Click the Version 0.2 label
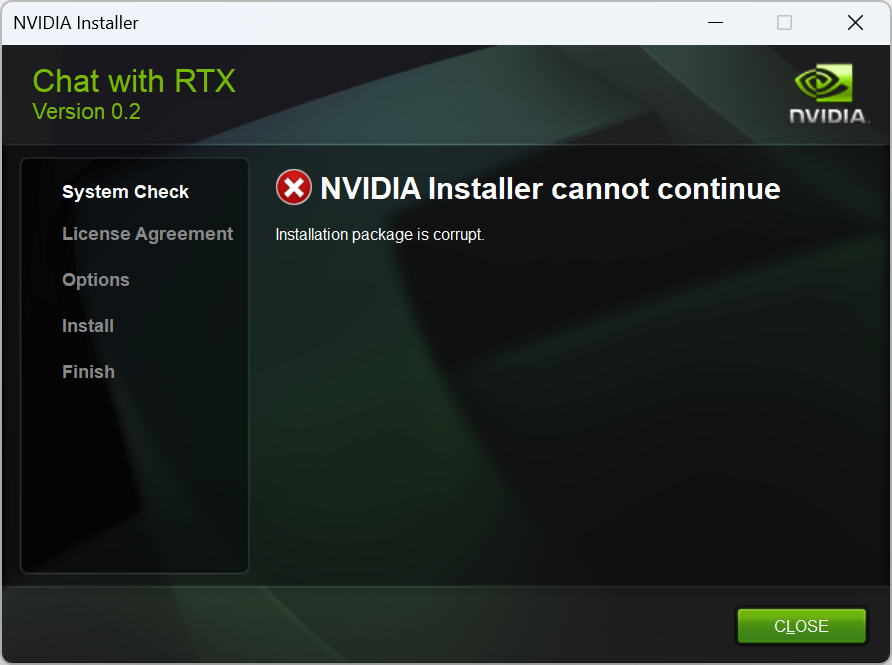Screen dimensions: 892x665 [86, 111]
